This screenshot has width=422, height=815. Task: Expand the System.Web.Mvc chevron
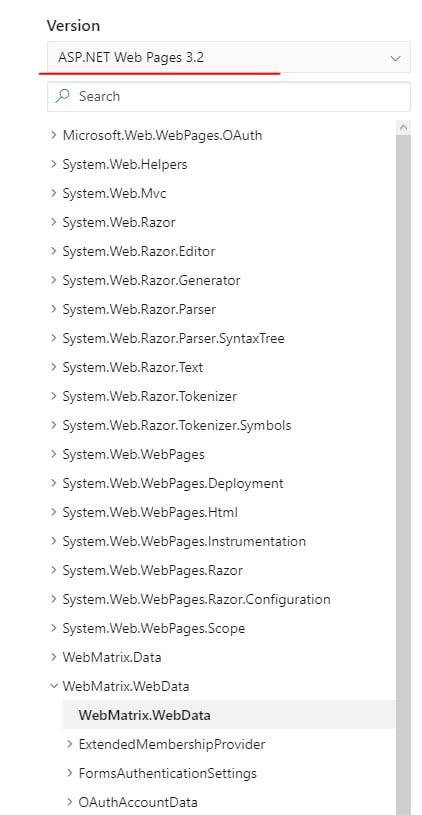[x=54, y=193]
